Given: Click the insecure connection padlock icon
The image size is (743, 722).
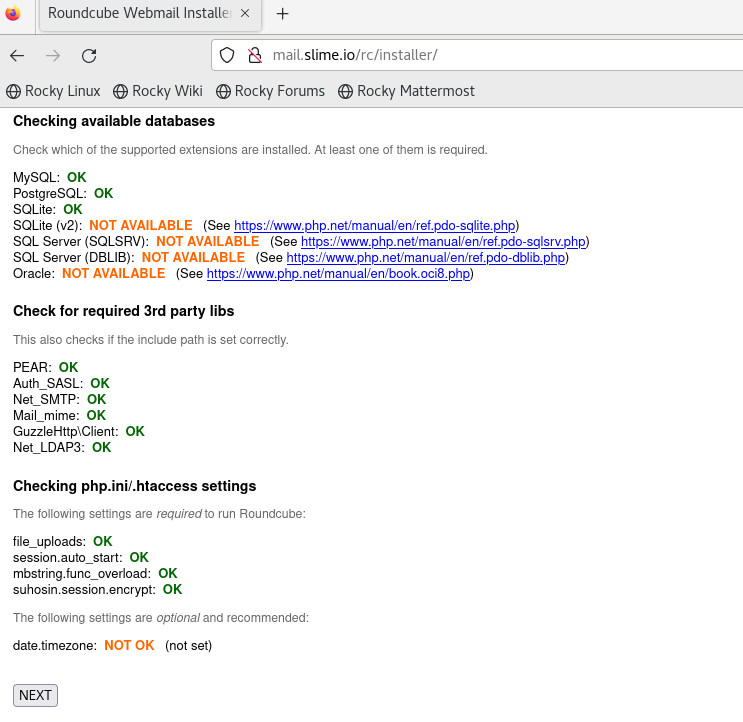Looking at the screenshot, I should [255, 55].
